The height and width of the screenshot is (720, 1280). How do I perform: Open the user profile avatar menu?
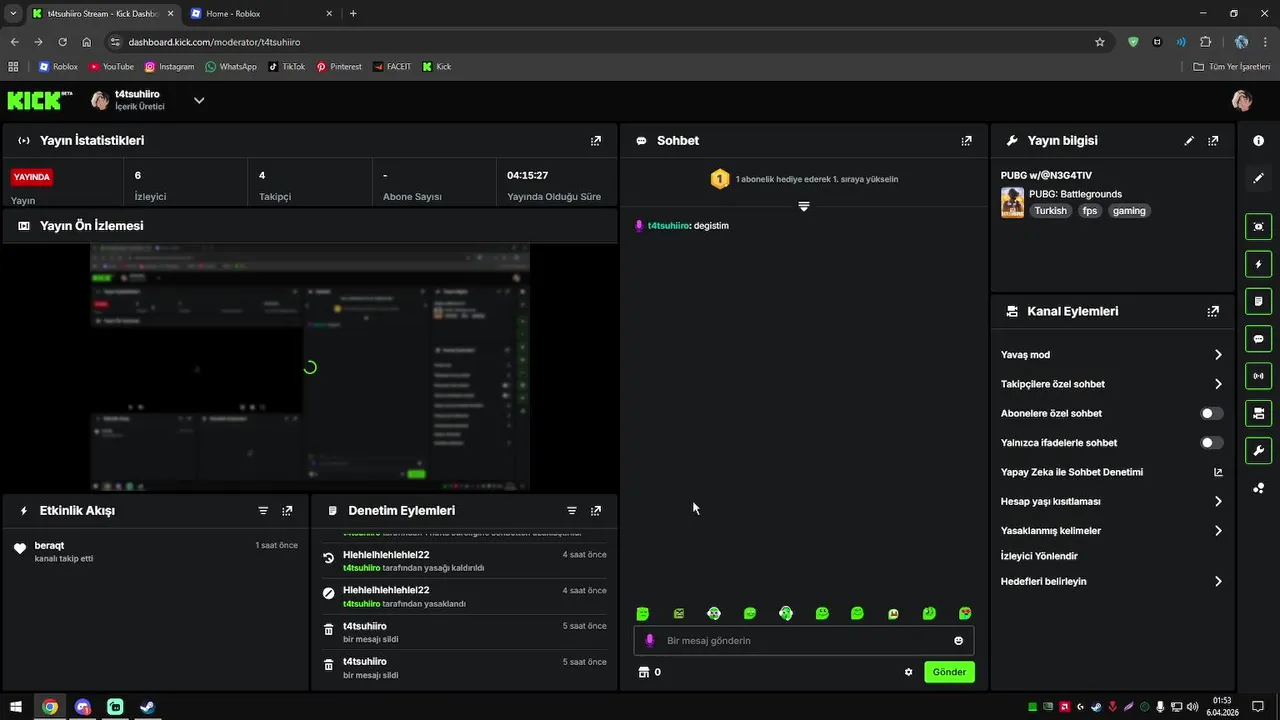tap(1242, 100)
